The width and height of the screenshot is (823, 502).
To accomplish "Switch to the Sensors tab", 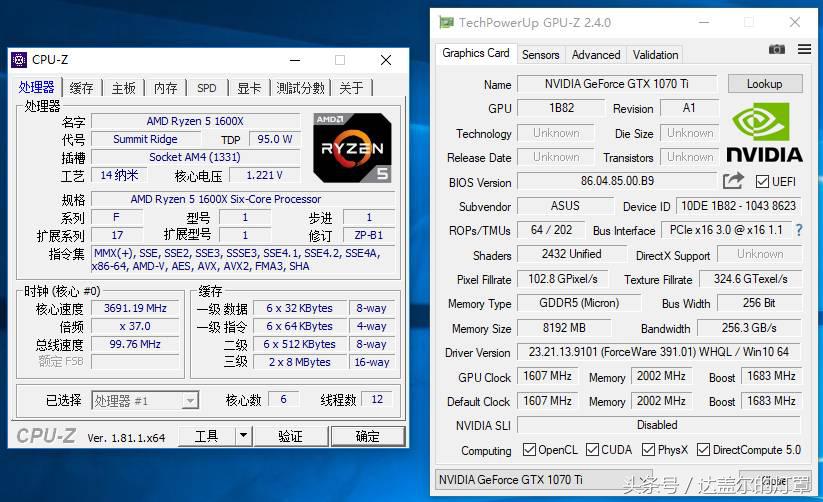I will pyautogui.click(x=541, y=55).
